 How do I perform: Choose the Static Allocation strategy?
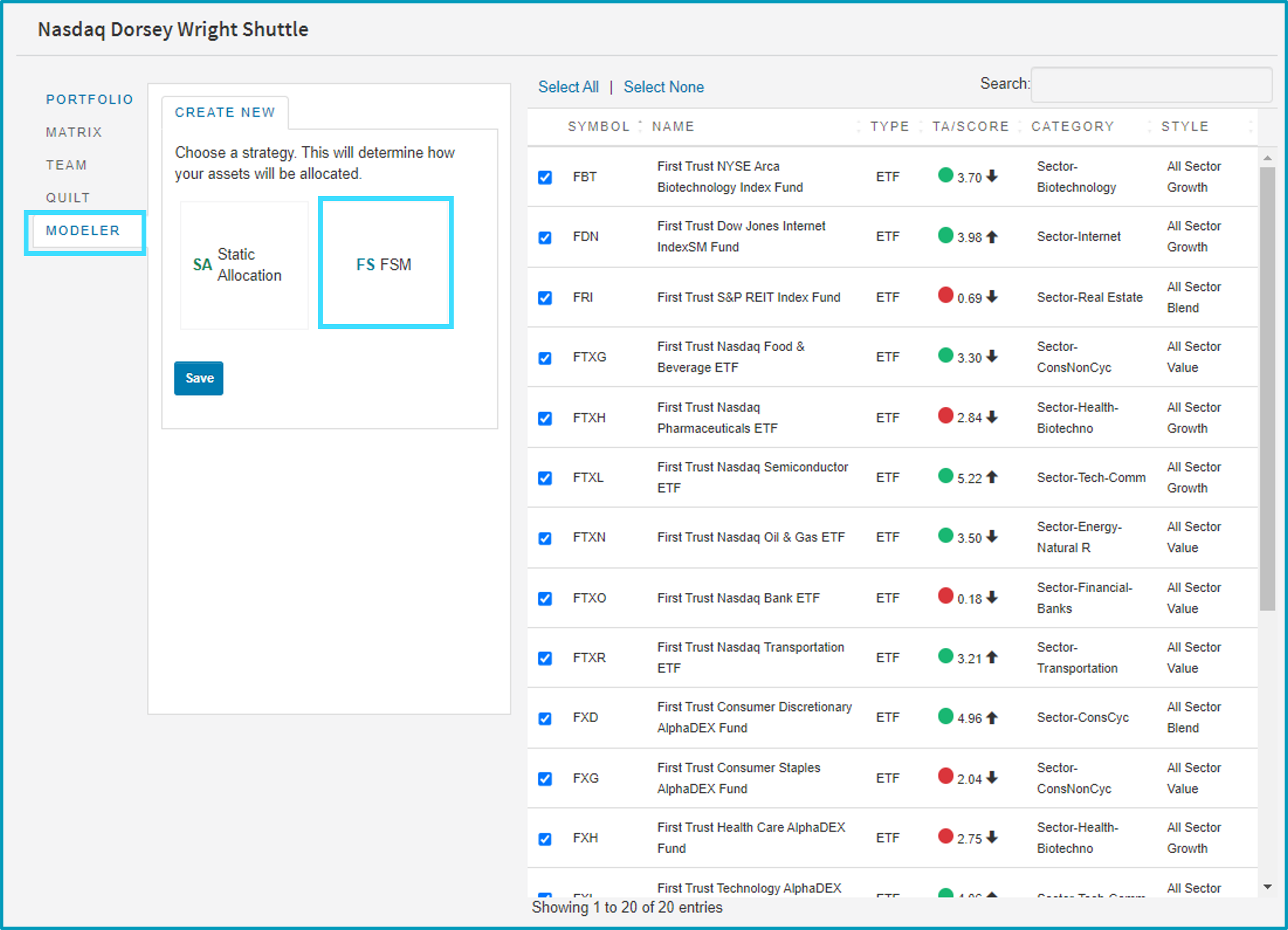244,265
